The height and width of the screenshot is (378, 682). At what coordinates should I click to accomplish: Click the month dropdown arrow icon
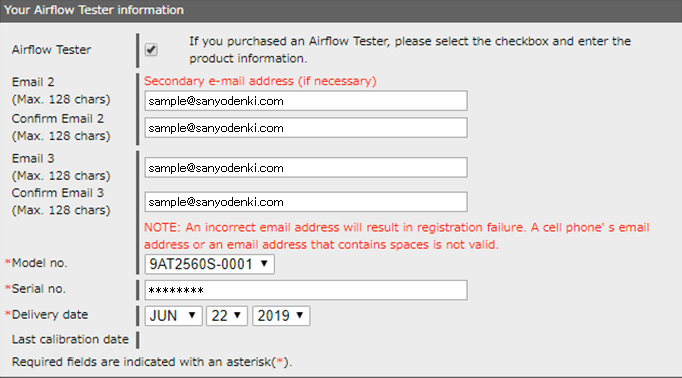tap(192, 315)
